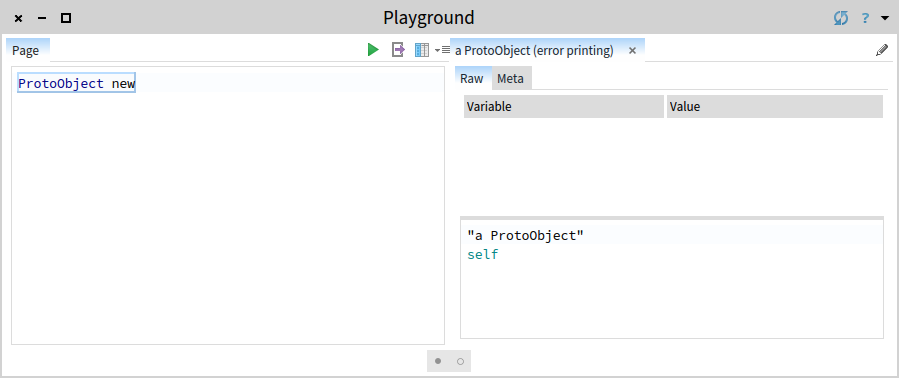Click on 'ProtoObject new' code text

tap(76, 83)
